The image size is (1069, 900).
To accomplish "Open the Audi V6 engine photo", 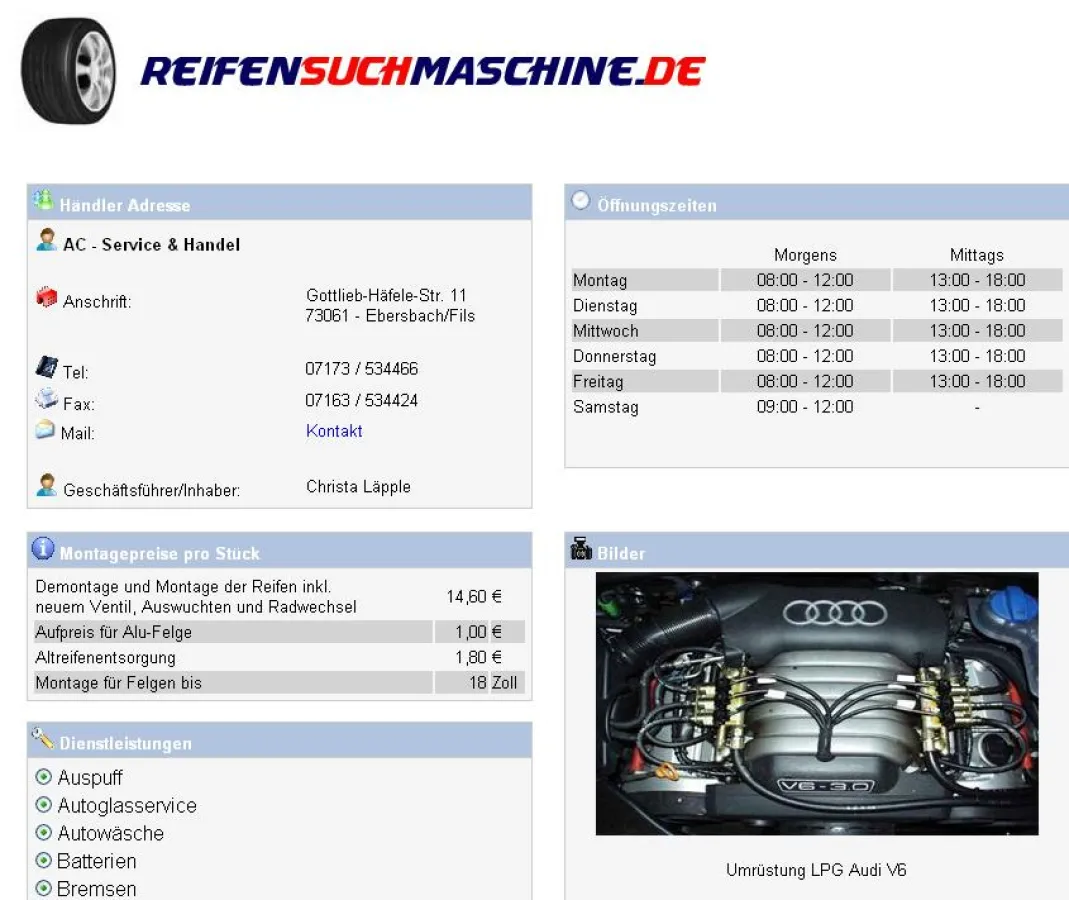I will coord(816,703).
